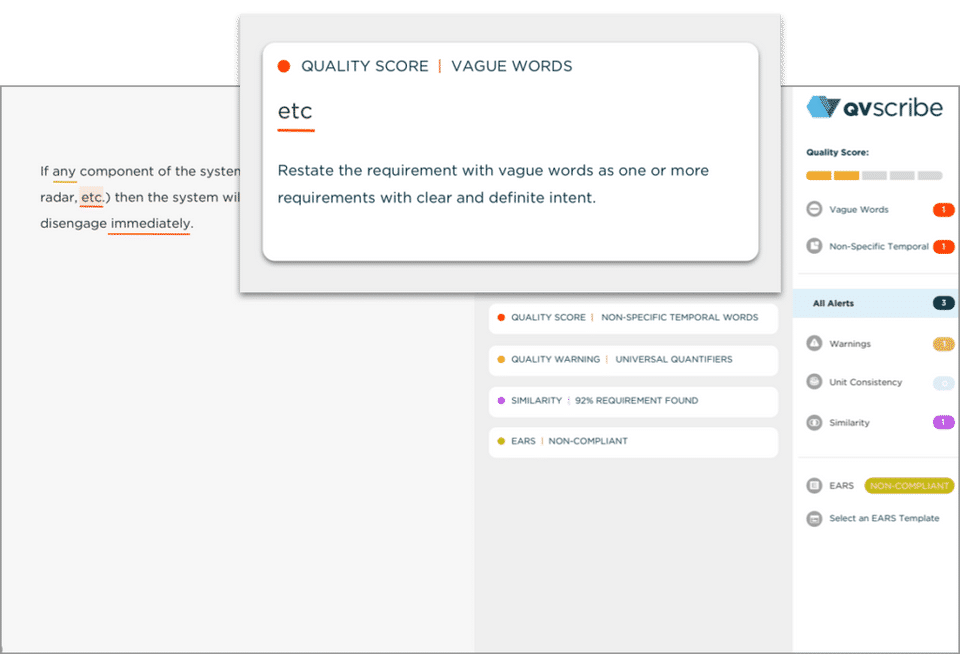Click the NON-COMPLIANT EARS badge

[909, 486]
